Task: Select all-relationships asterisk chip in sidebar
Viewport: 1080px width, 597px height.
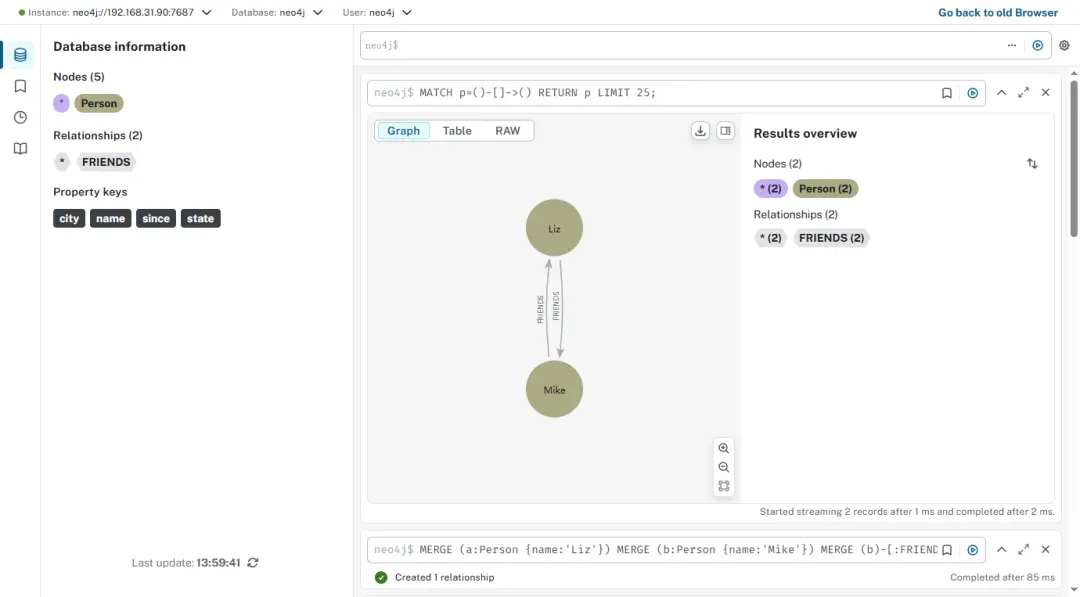Action: coord(62,162)
